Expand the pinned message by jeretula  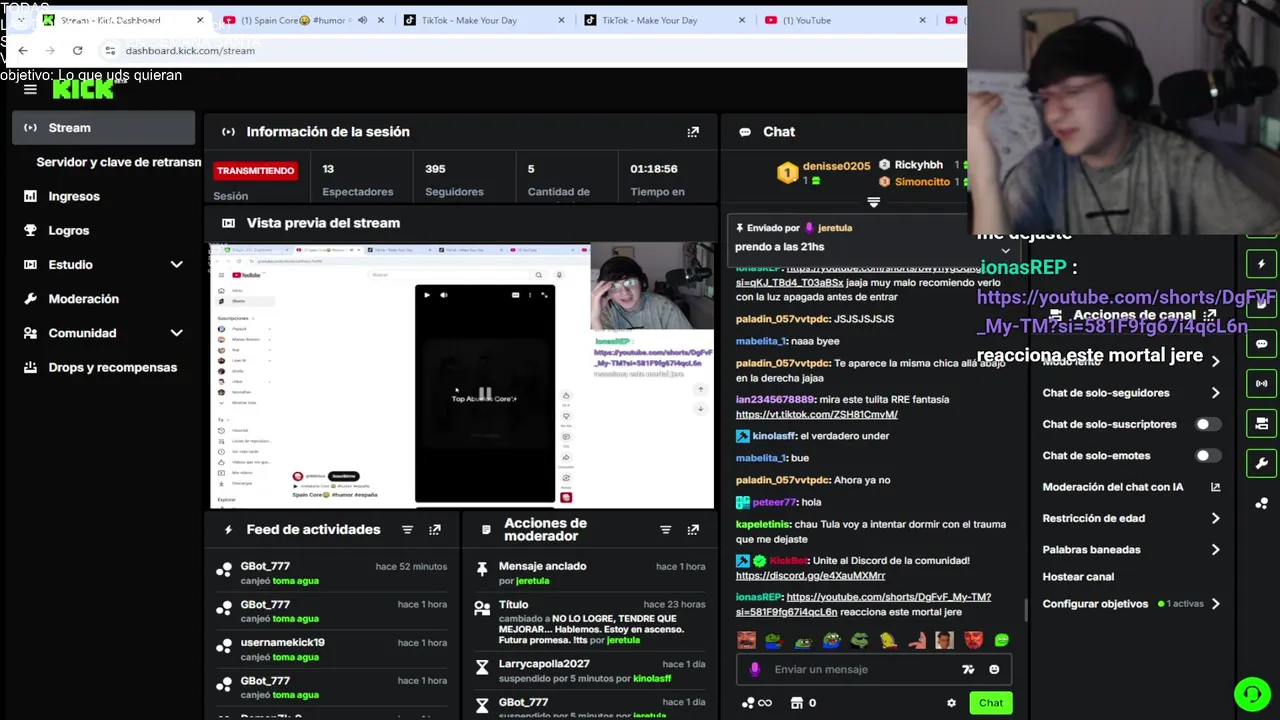tap(1005, 250)
